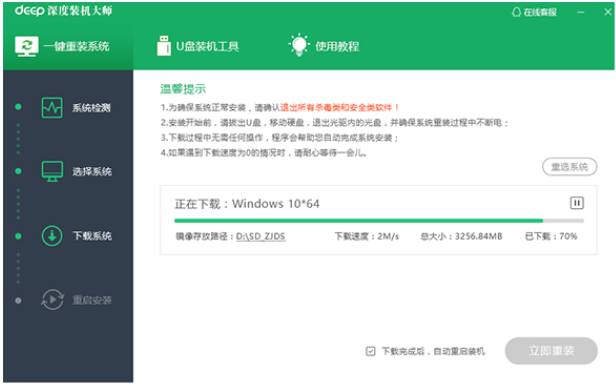Click the red antivirus warning text
The width and height of the screenshot is (616, 389).
point(340,108)
